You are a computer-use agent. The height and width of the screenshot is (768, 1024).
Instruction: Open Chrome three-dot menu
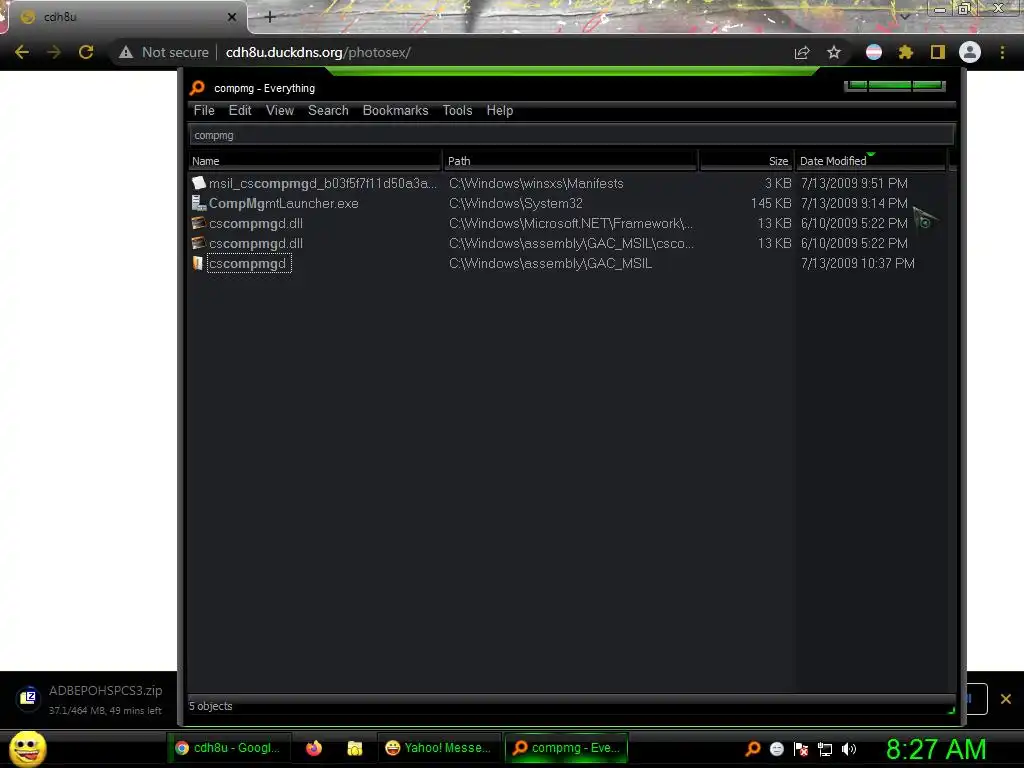pos(1002,52)
